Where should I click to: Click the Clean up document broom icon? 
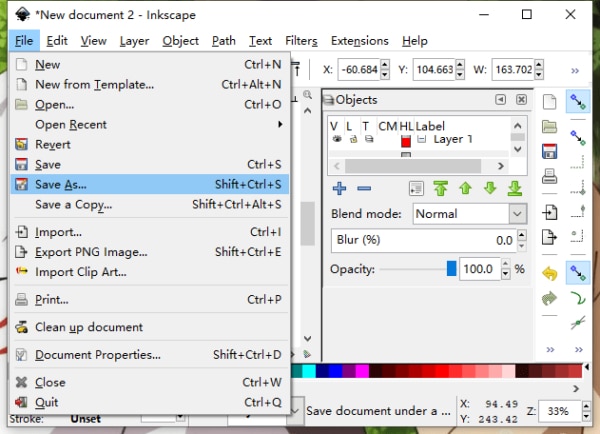click(21, 327)
